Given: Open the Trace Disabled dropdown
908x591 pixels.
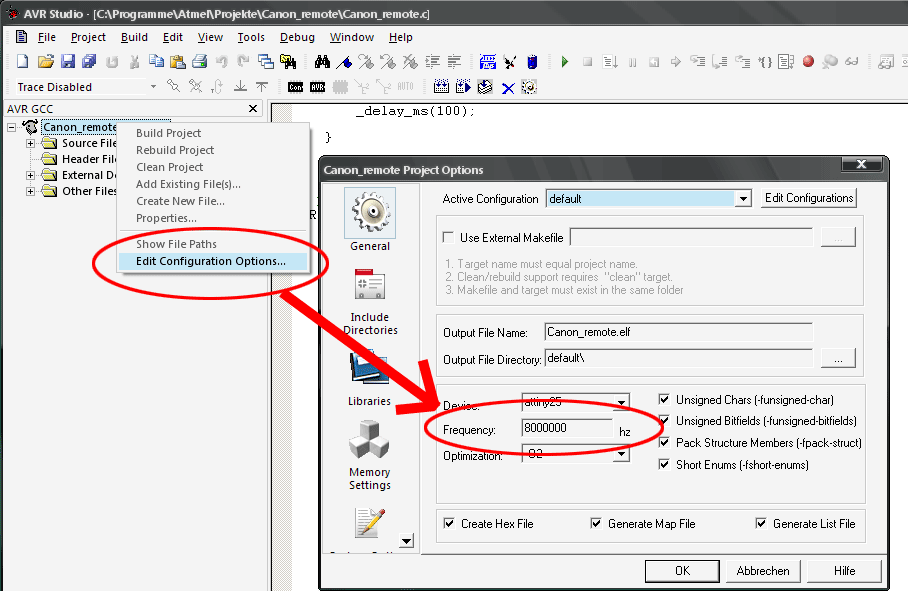Looking at the screenshot, I should coord(153,87).
